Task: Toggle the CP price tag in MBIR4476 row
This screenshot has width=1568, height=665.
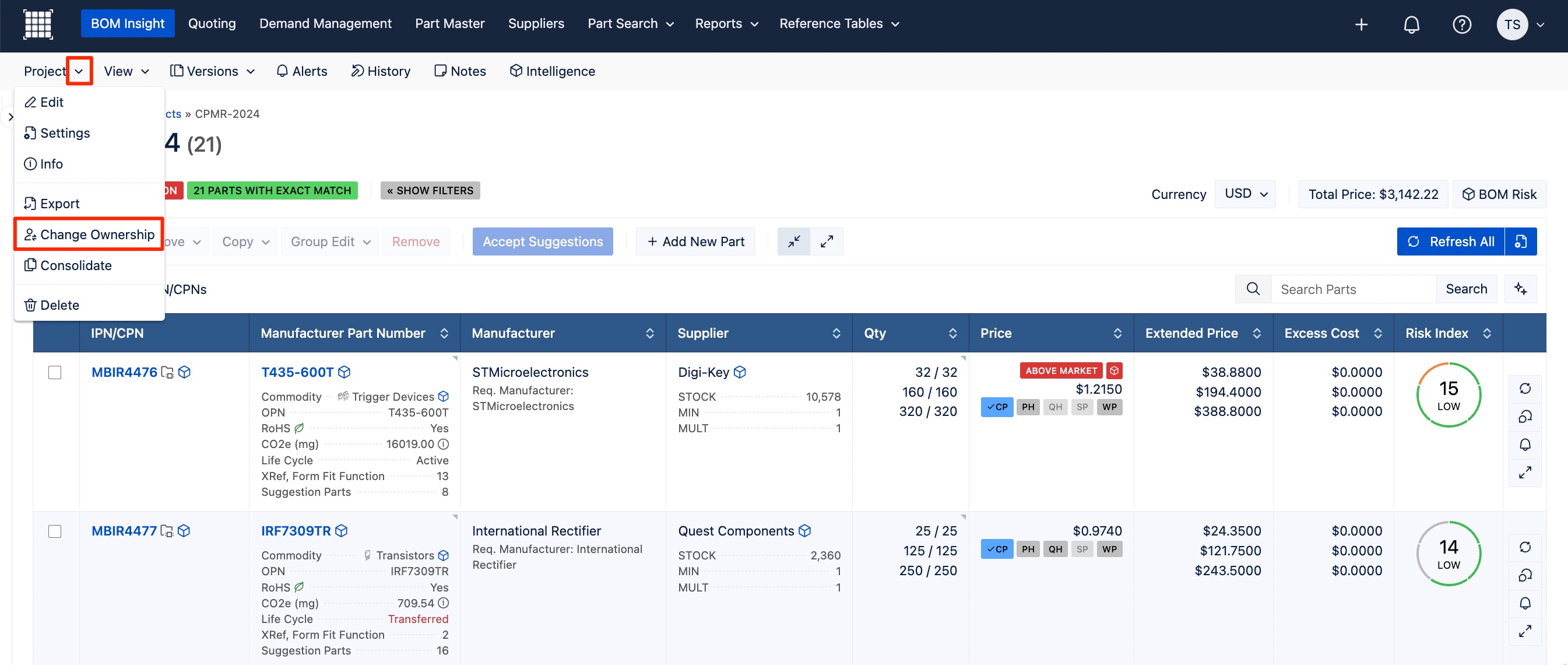Action: point(997,407)
